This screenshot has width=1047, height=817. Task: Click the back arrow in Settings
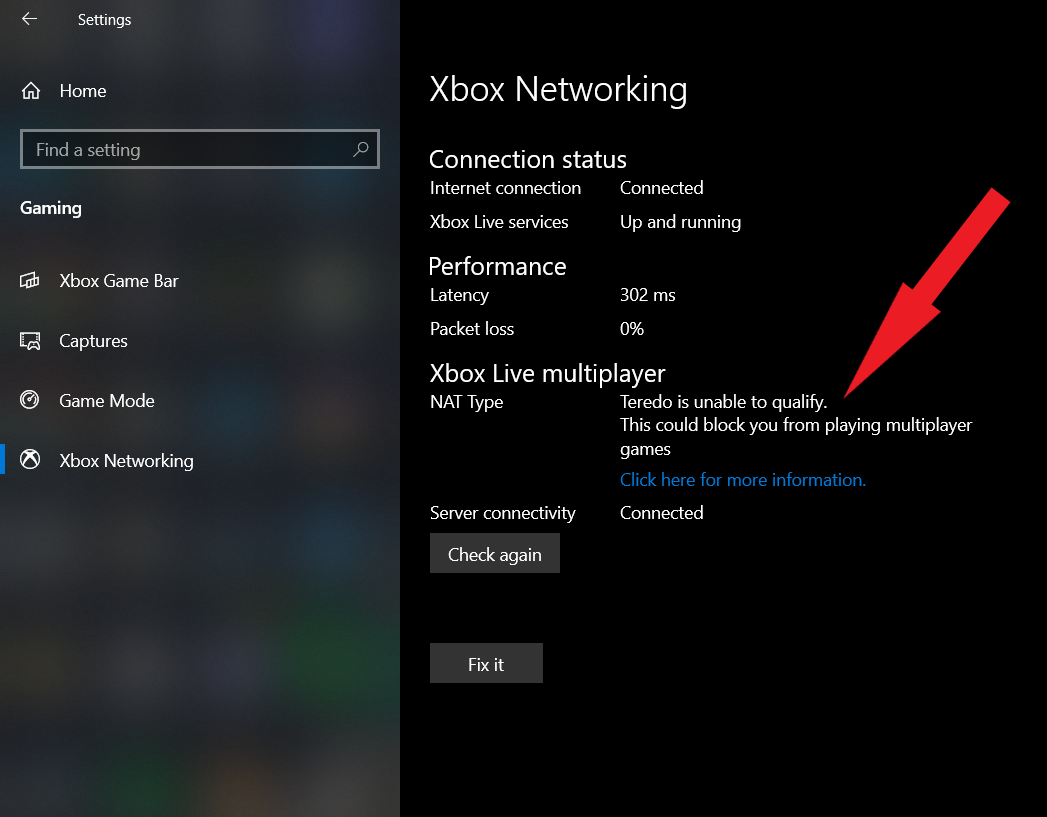point(29,19)
